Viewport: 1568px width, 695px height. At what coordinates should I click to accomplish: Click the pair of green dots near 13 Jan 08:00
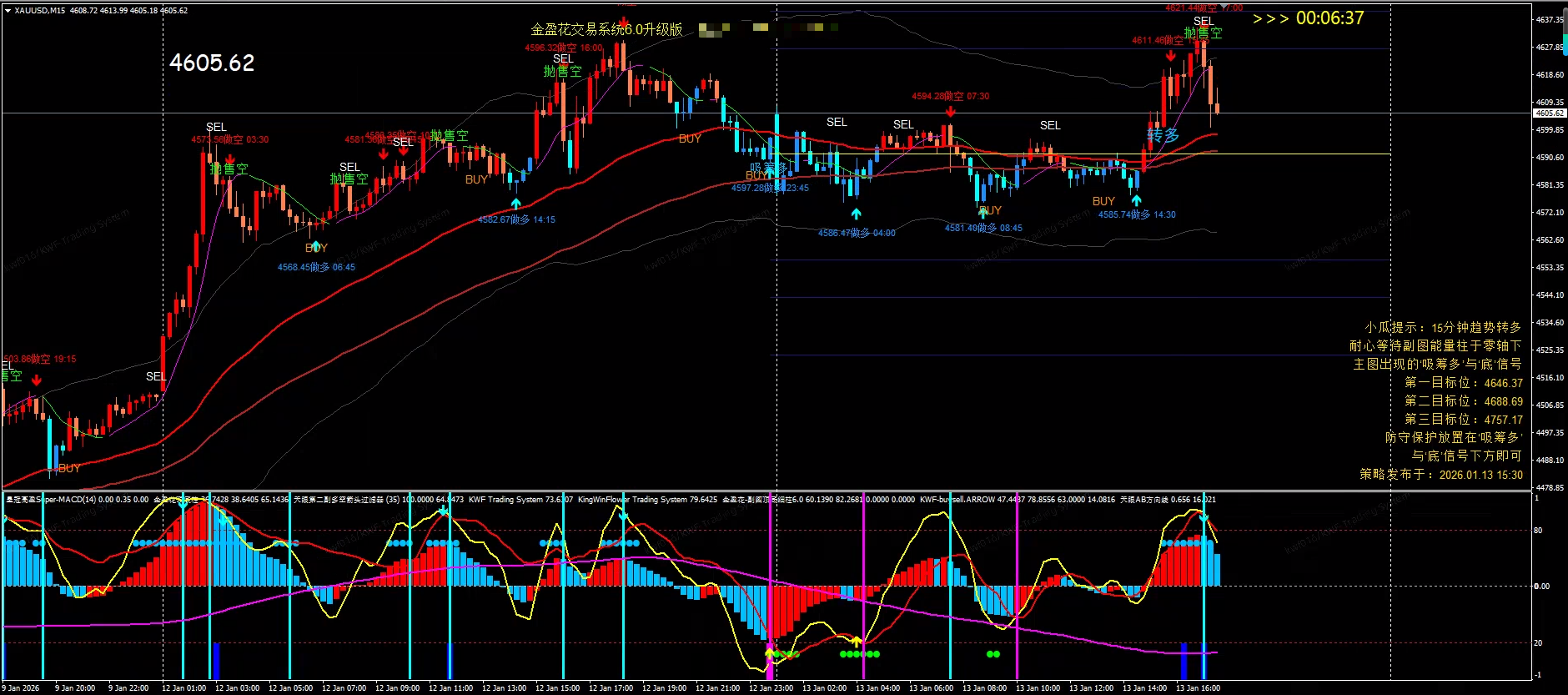coord(993,654)
